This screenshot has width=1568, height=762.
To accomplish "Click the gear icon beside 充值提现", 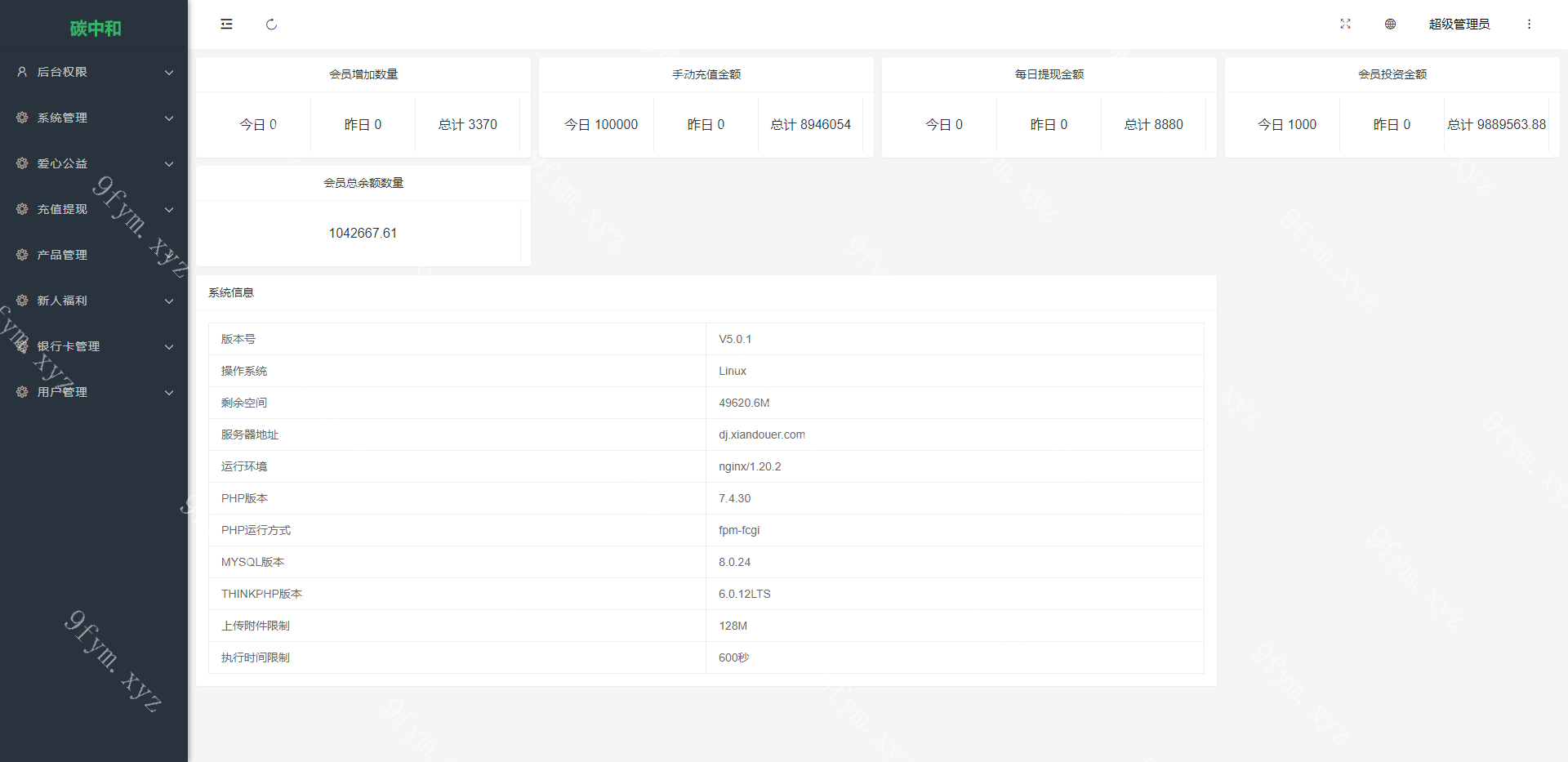I will (22, 209).
